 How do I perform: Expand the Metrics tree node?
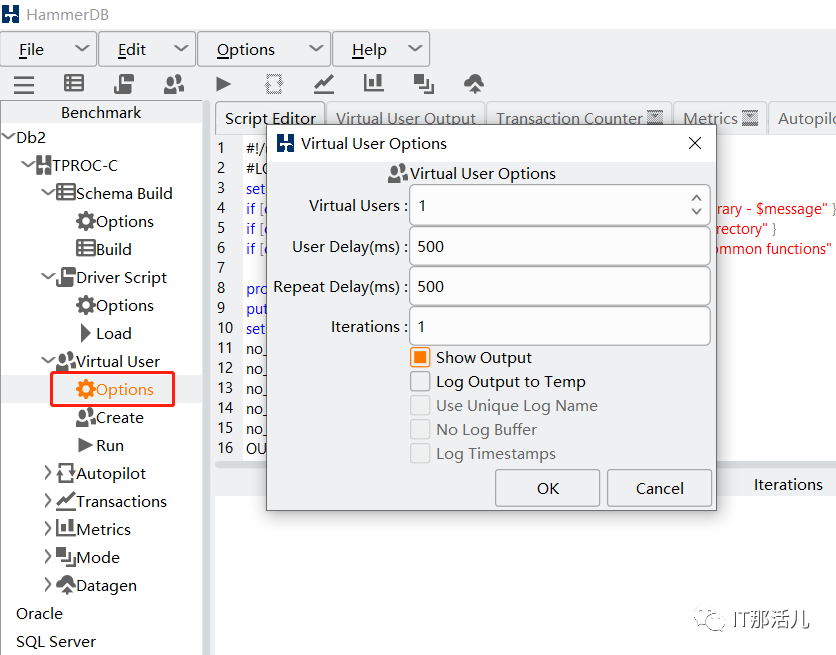tap(48, 529)
